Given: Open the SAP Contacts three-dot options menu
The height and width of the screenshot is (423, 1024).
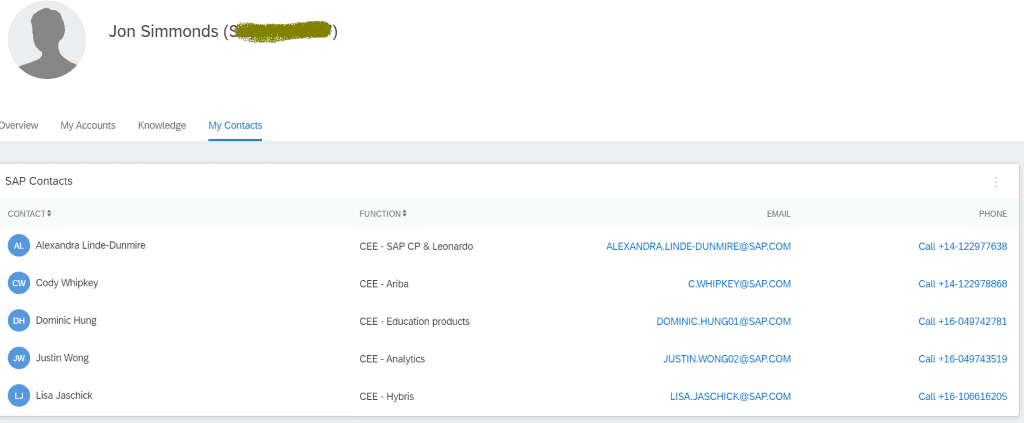Looking at the screenshot, I should (x=995, y=182).
